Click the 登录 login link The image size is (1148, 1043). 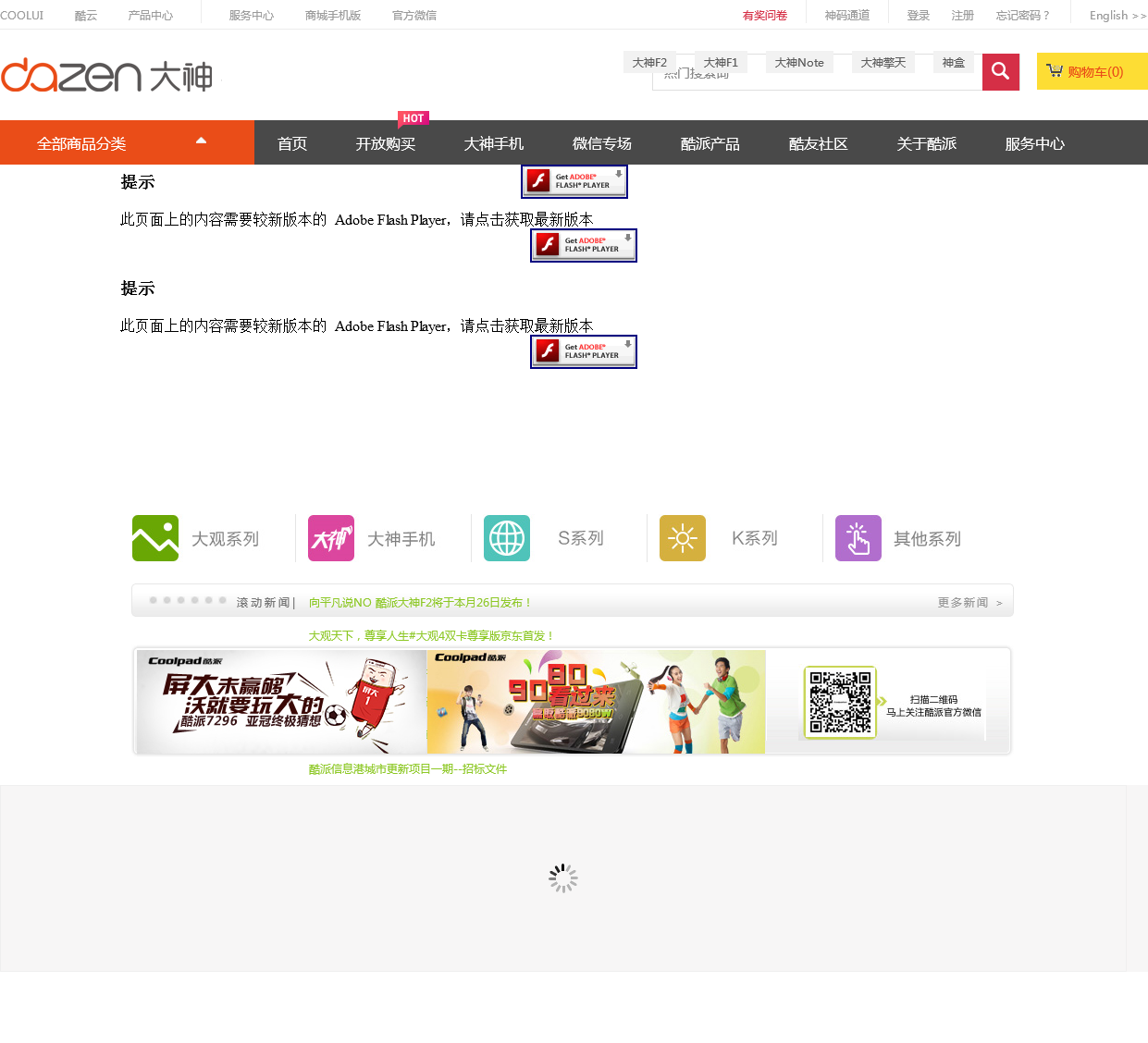[x=919, y=15]
